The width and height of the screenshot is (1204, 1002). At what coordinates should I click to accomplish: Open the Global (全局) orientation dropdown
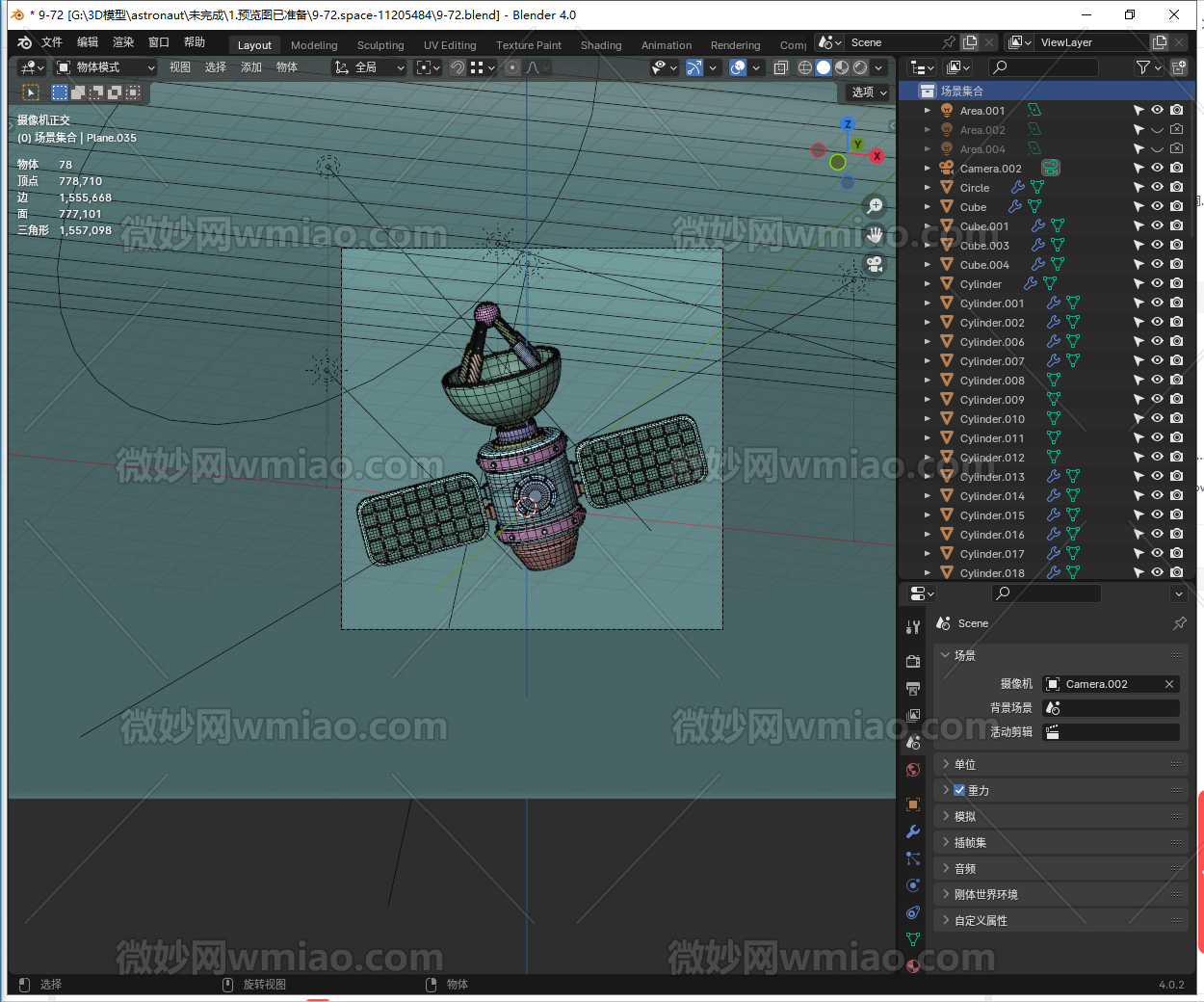point(369,67)
